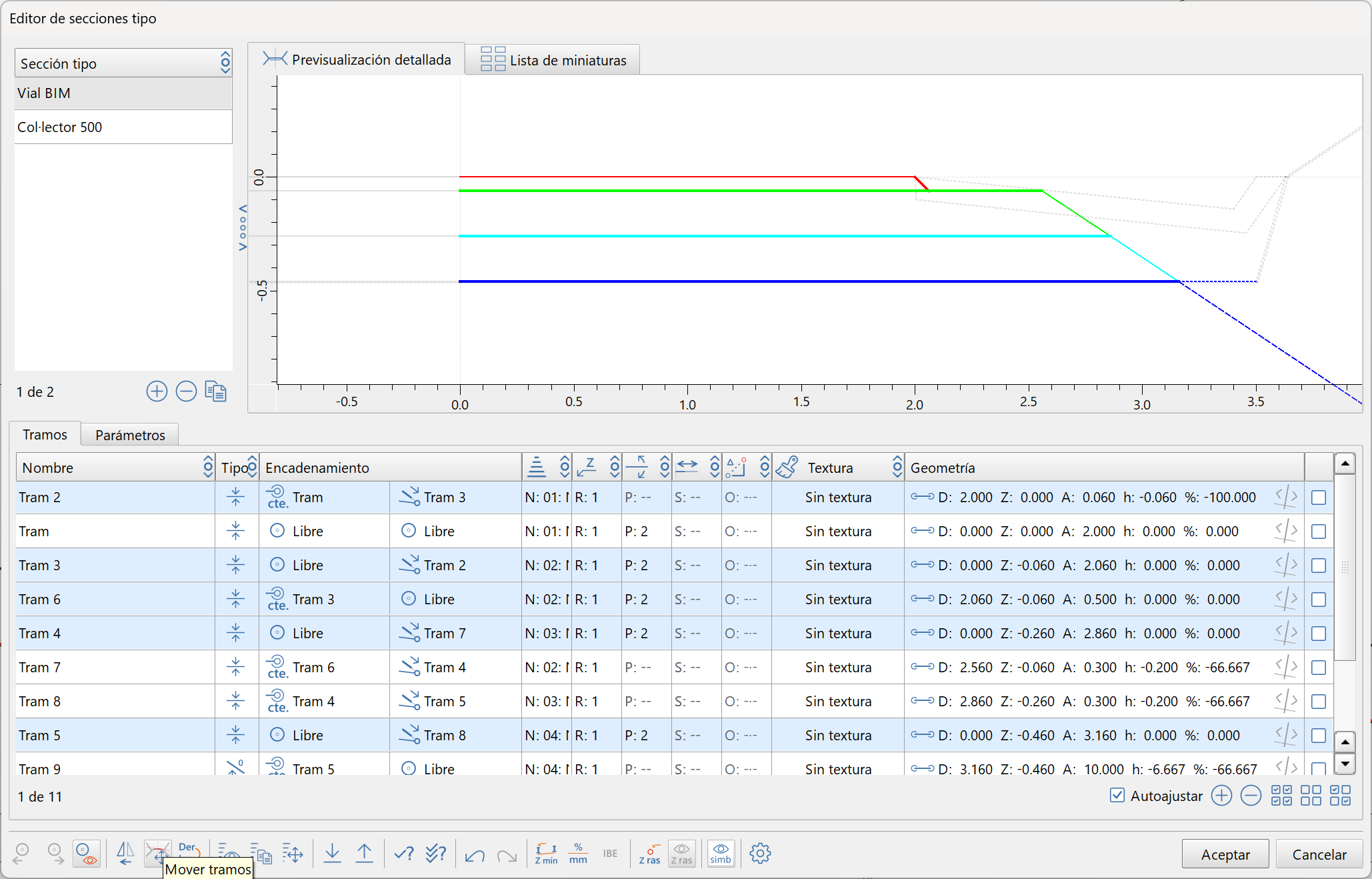Open the Nombre column sort arrows
The width and height of the screenshot is (1372, 879).
coord(208,468)
